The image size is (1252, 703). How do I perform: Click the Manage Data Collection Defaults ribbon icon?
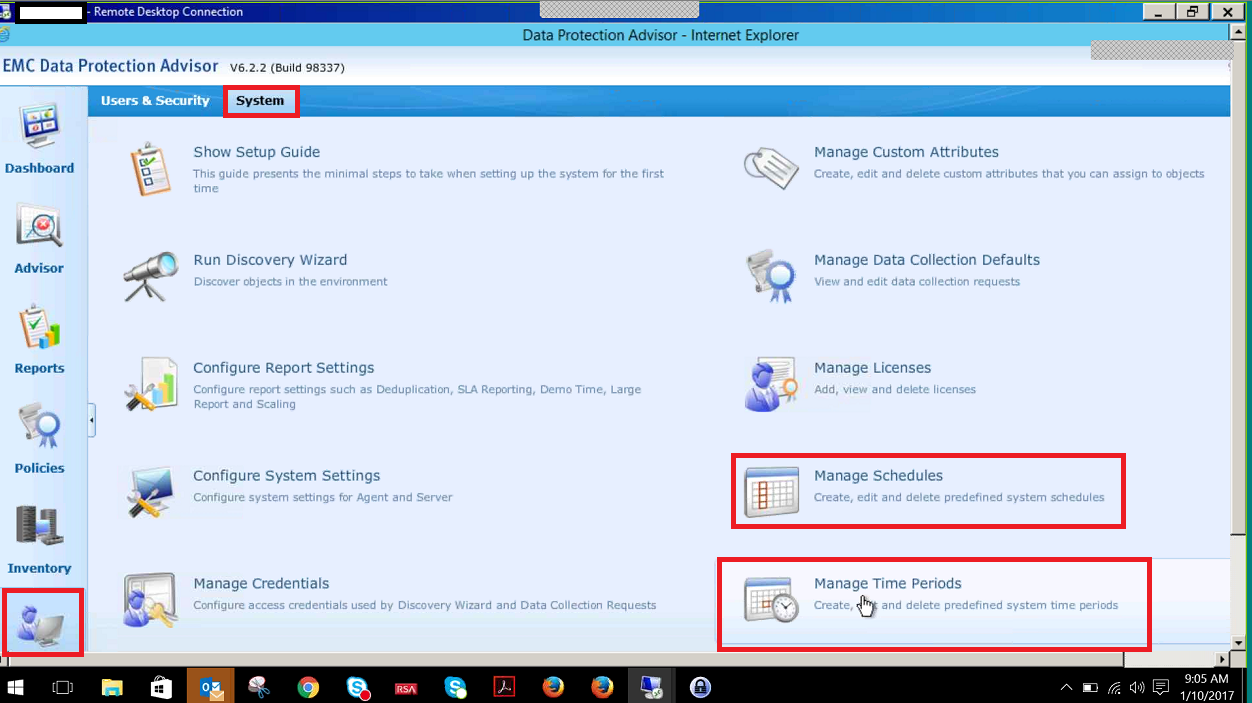771,276
